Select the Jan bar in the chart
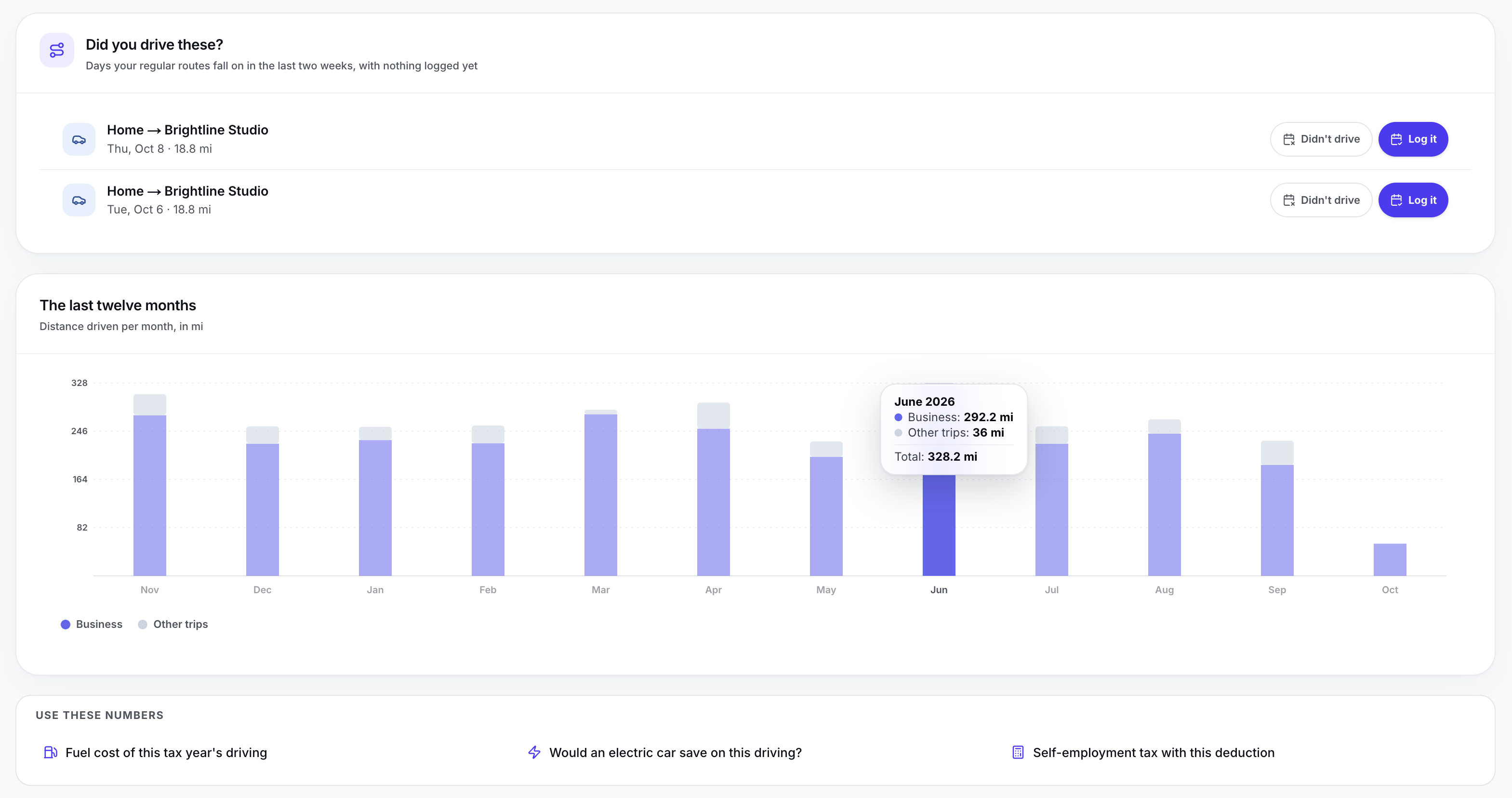This screenshot has width=1512, height=798. [375, 502]
